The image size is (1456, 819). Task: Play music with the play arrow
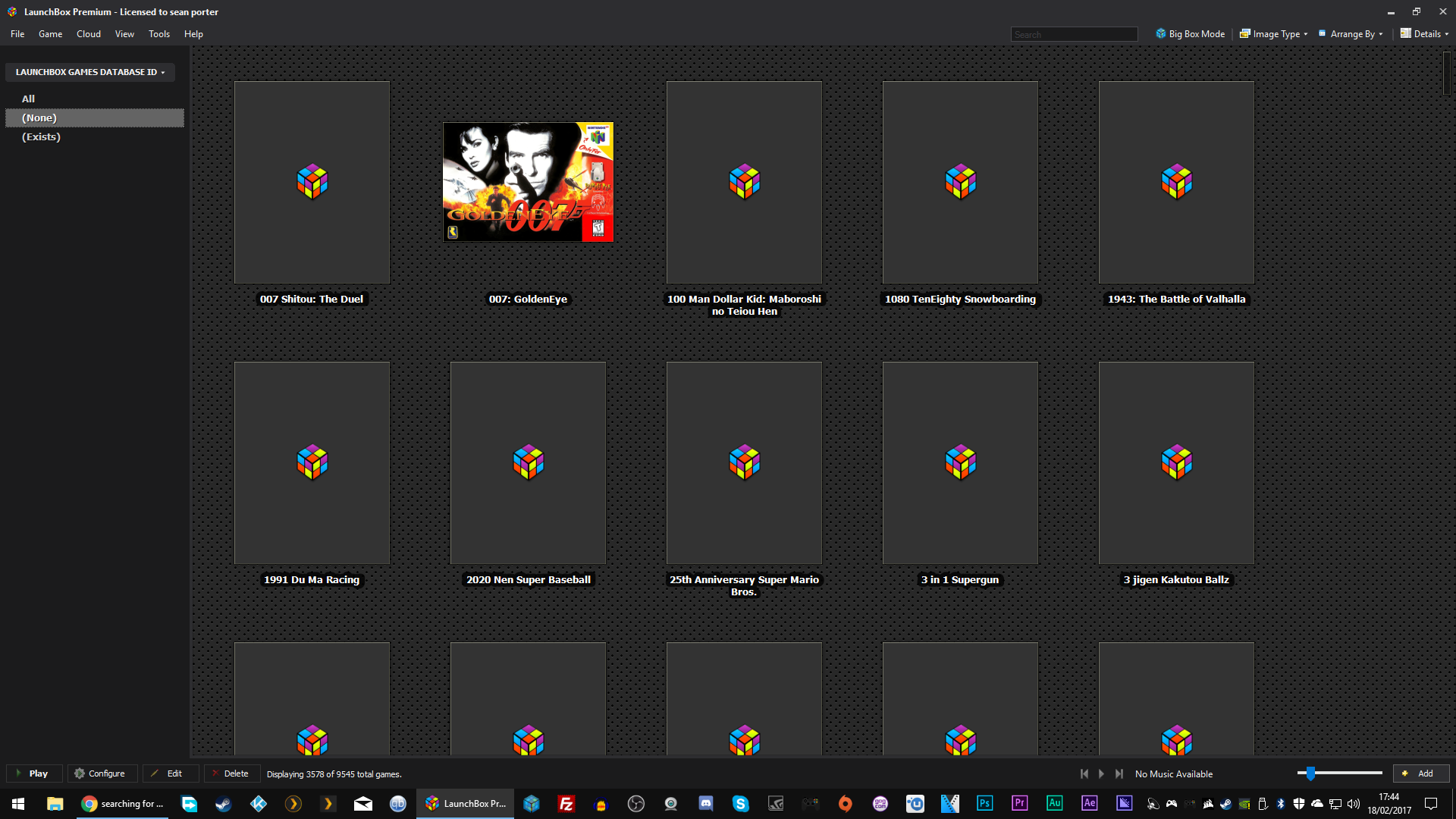tap(1102, 773)
